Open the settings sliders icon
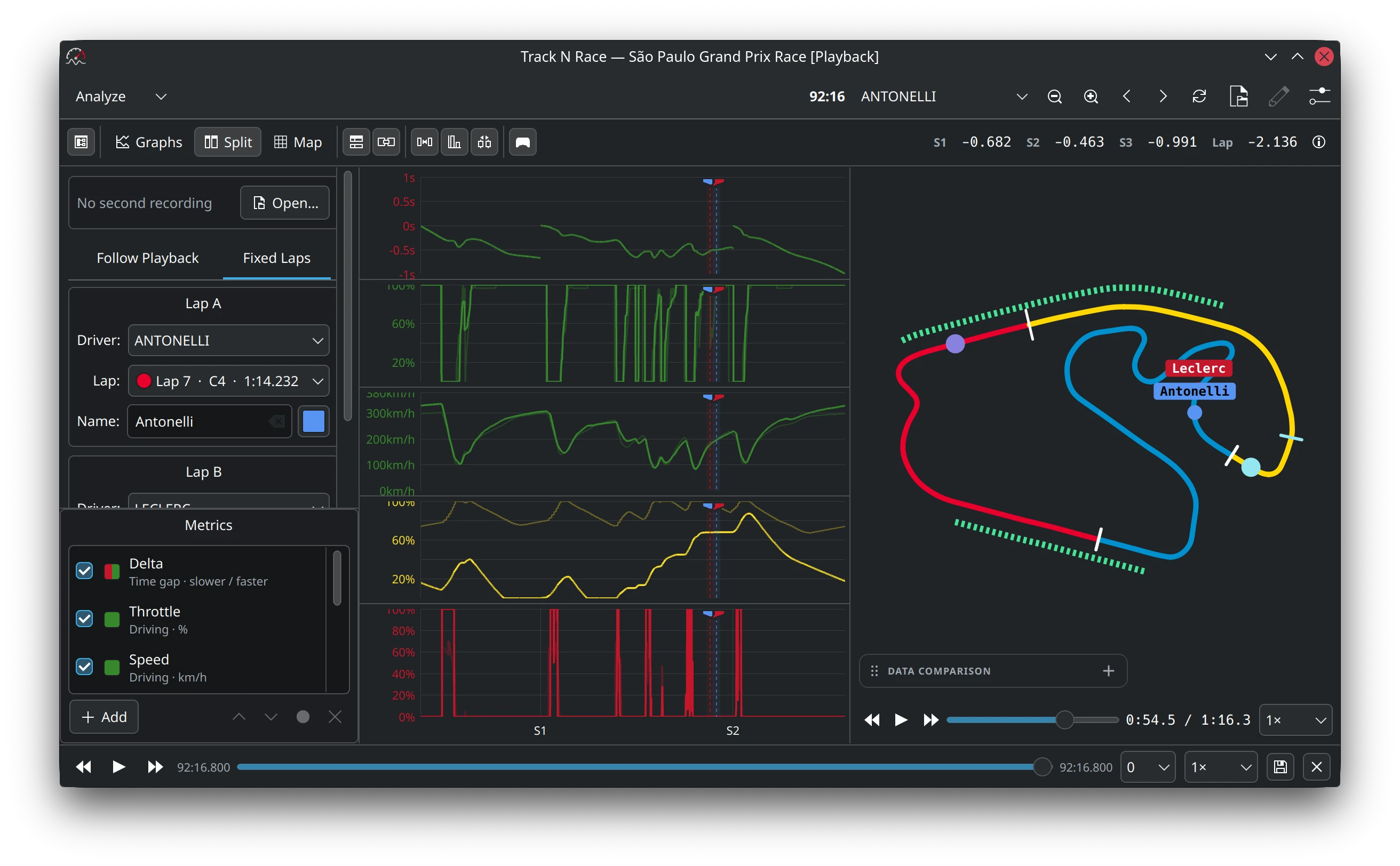 click(x=1319, y=96)
